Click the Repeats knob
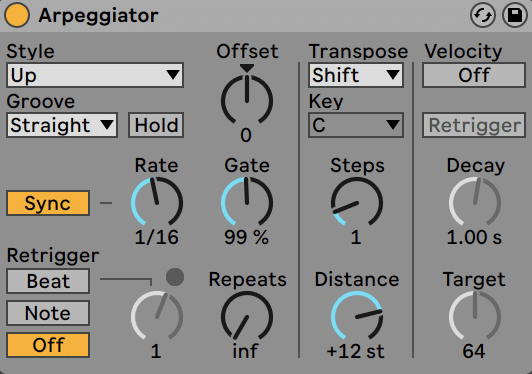The height and width of the screenshot is (374, 532). tap(247, 316)
